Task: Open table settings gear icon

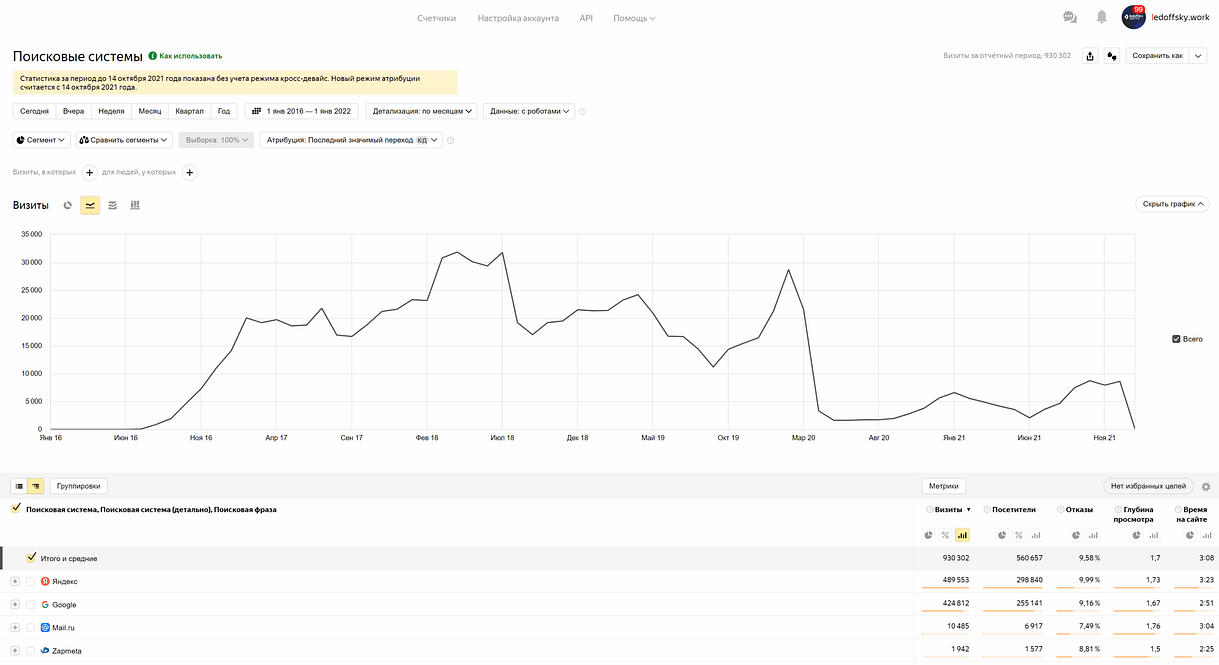Action: click(1205, 487)
